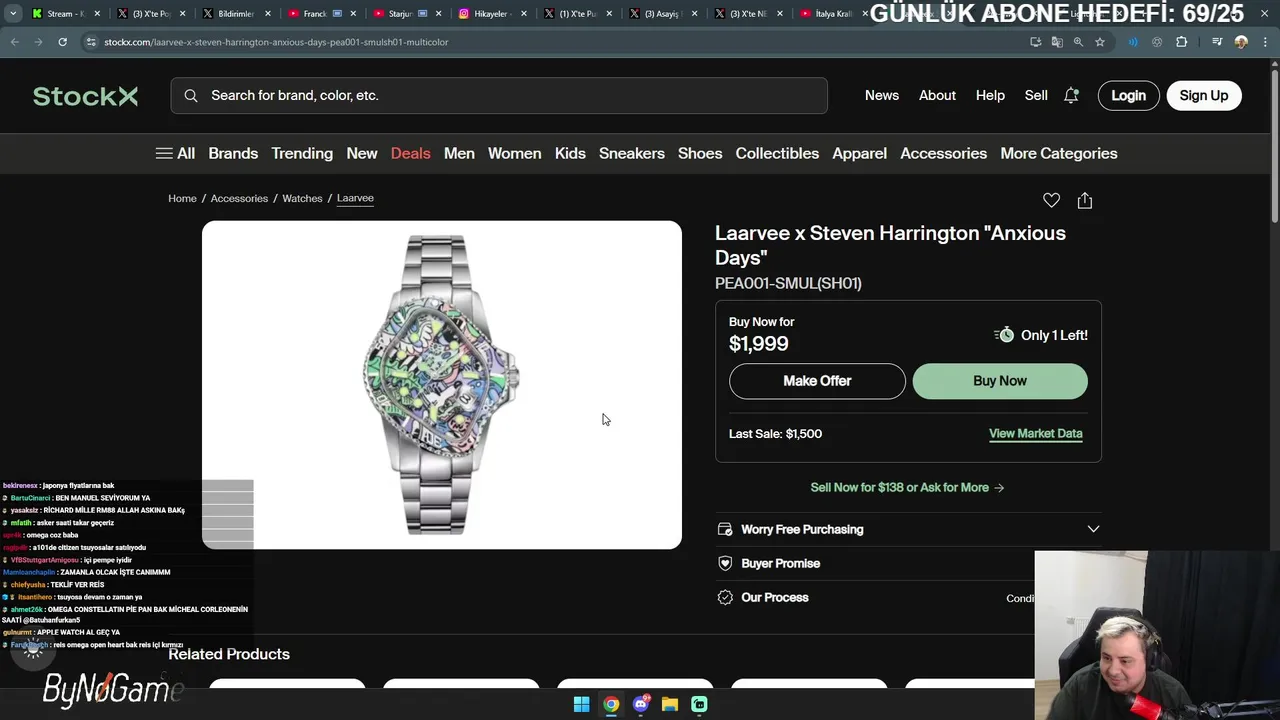Open the Deals menu item
Screen dimensions: 1280x720
pos(410,153)
